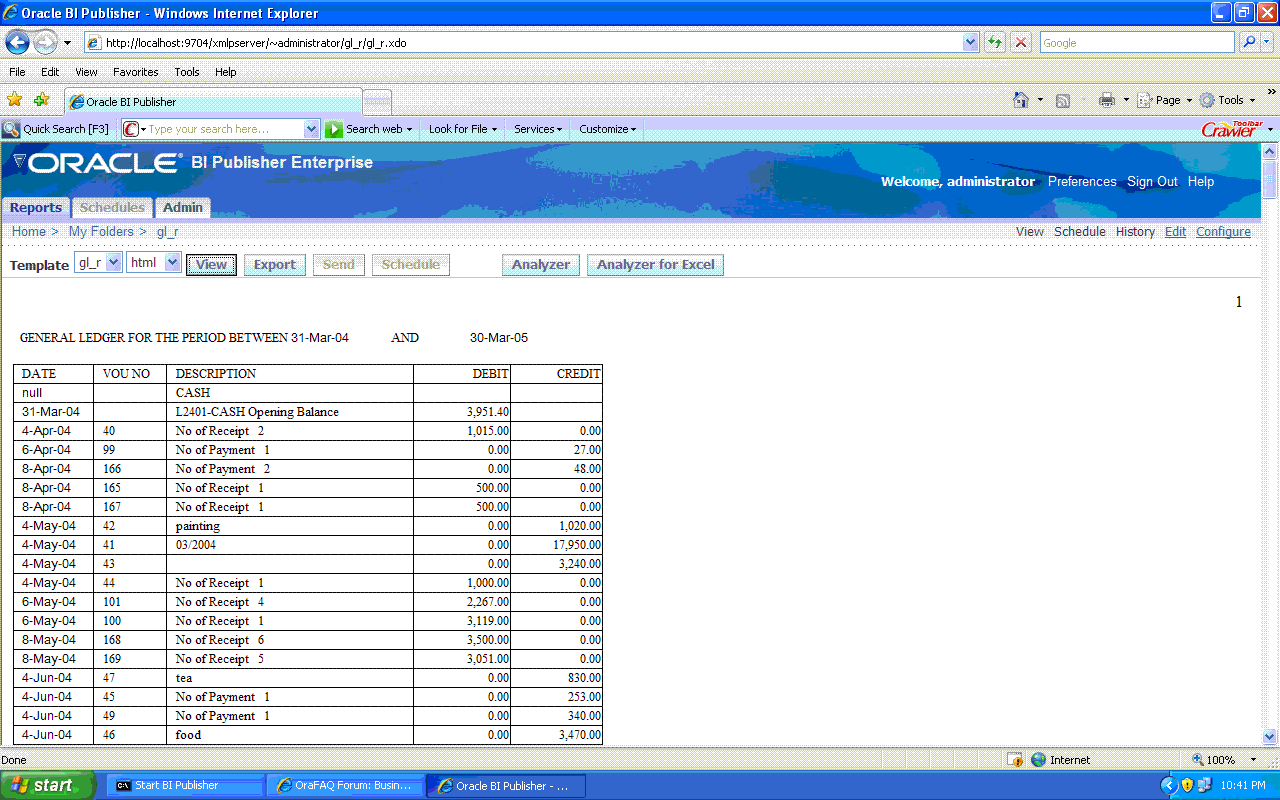Open the Favorites Center star icon
Screen dimensions: 1280x800
tap(14, 100)
